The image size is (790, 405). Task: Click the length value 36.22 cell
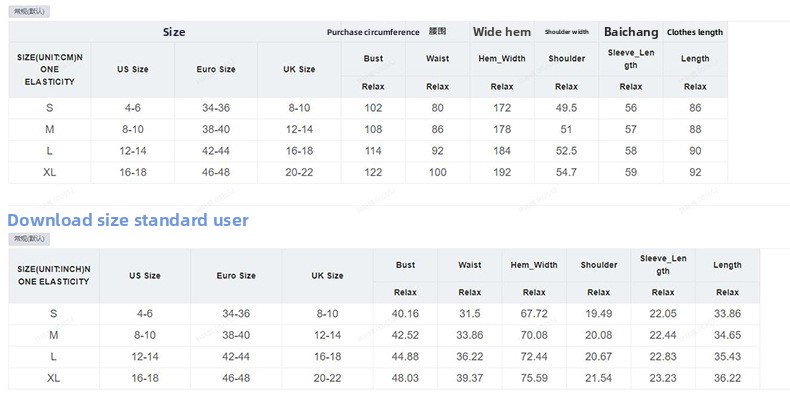(727, 378)
